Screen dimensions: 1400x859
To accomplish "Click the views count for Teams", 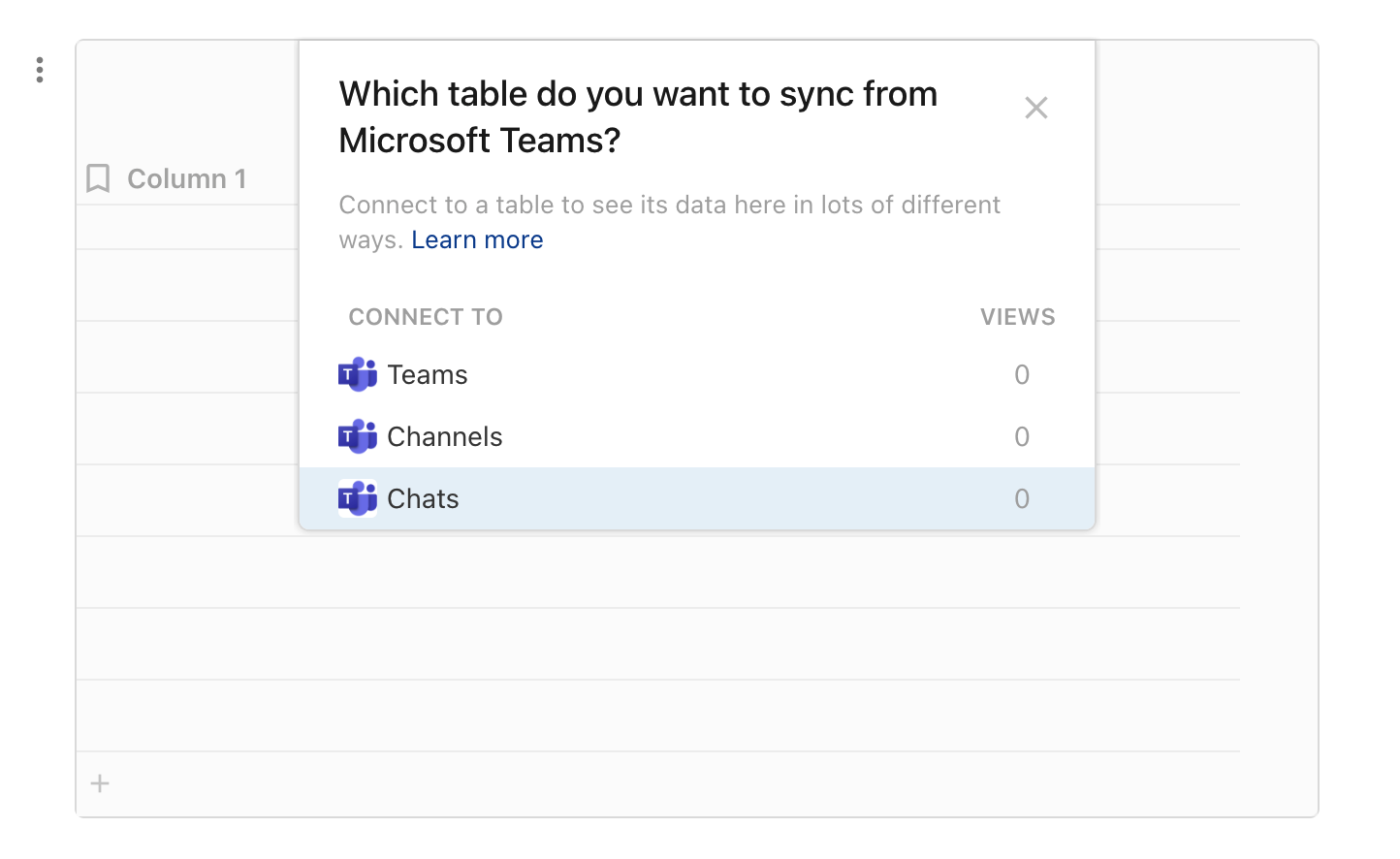I will pos(1022,374).
